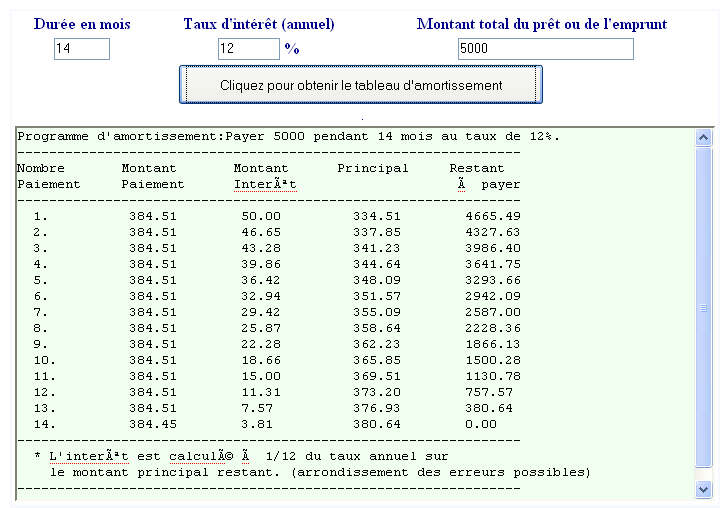Screen dimensions: 724x508
Task: Click the remaining balance 2587.00
Action: click(493, 312)
